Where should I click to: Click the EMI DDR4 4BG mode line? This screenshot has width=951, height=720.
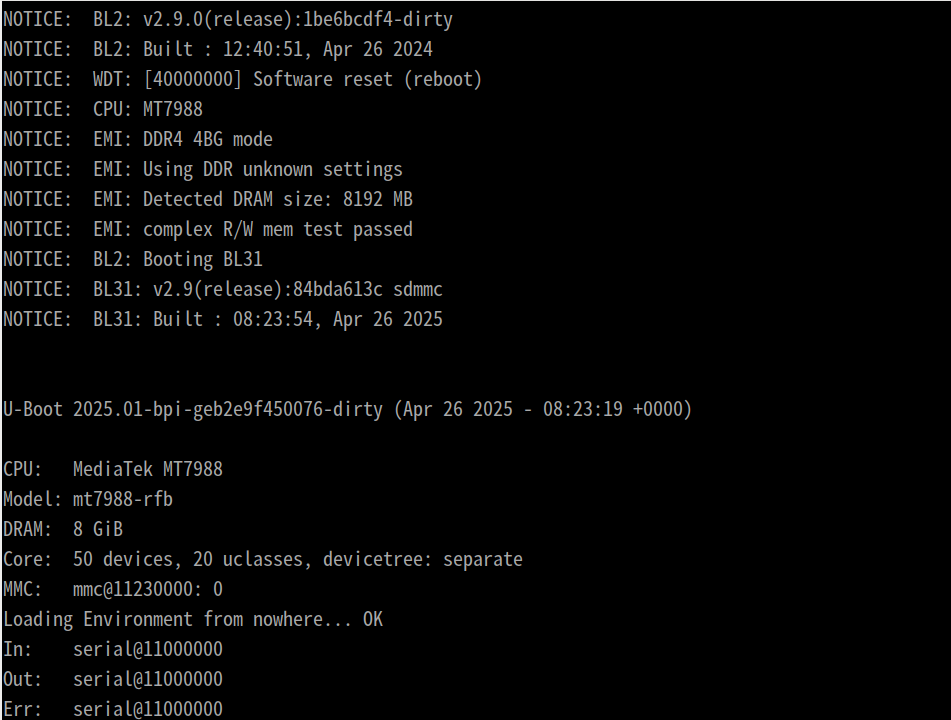138,140
